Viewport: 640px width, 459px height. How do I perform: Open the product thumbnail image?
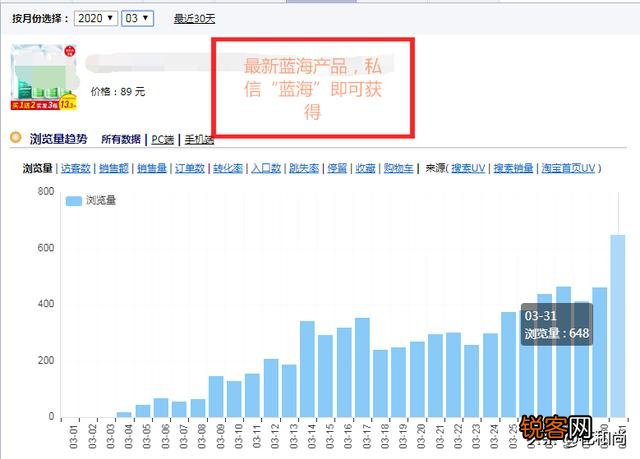[x=44, y=77]
